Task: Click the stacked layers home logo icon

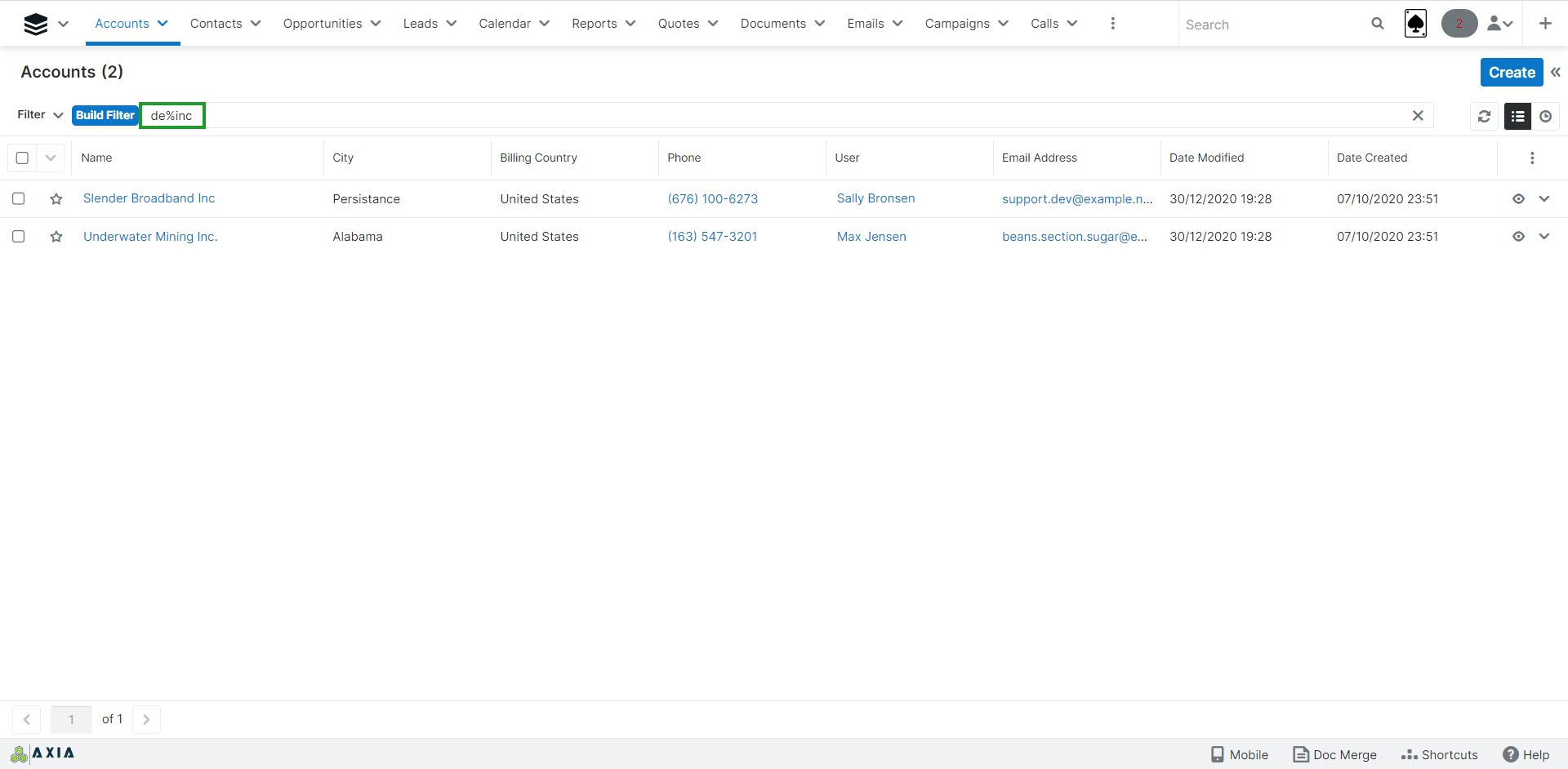Action: 36,24
